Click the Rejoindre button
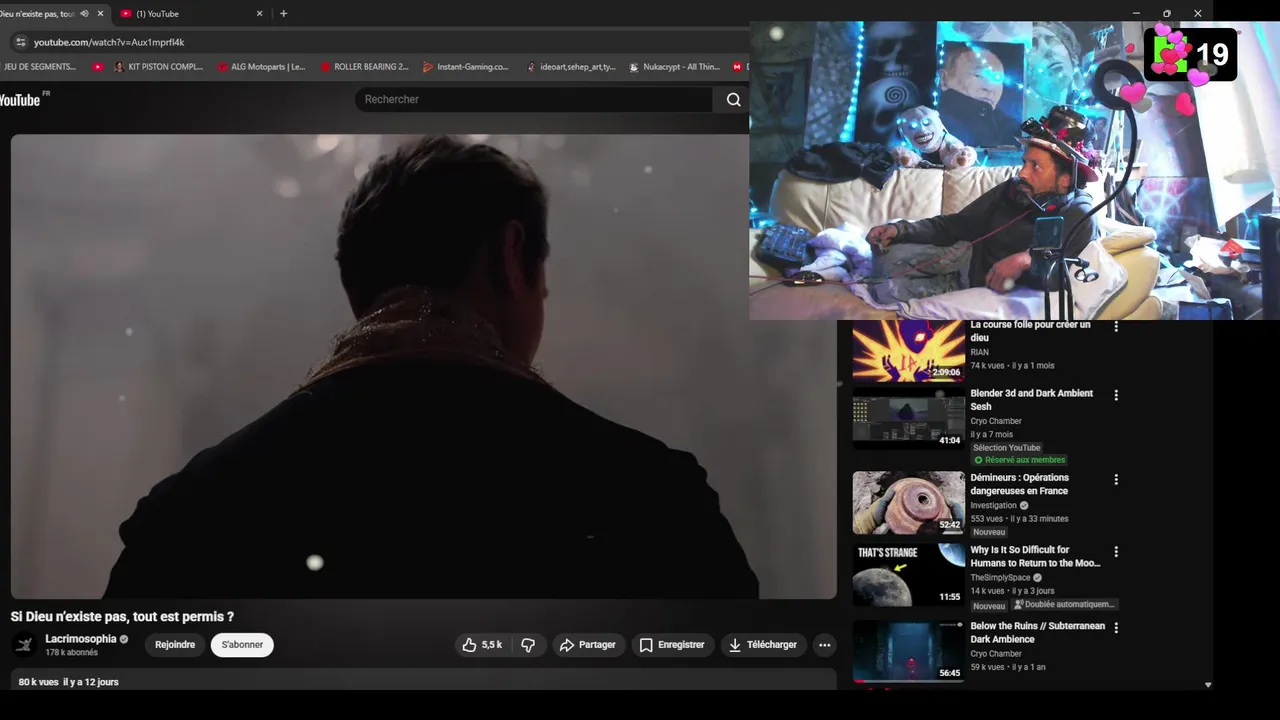 coord(175,645)
